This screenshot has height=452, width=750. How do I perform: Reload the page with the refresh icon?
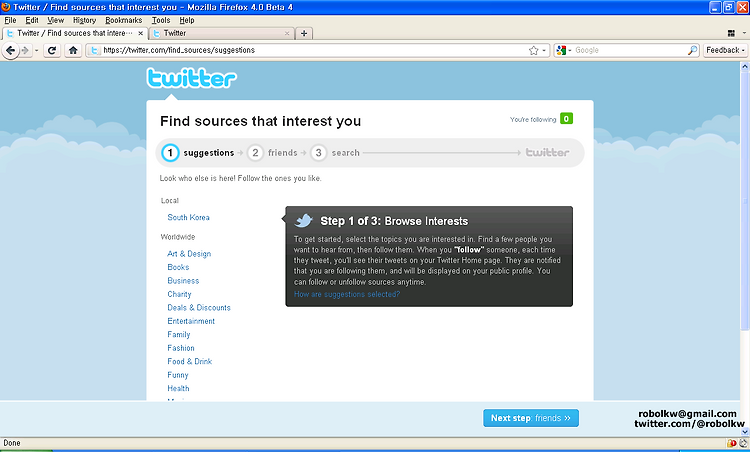pos(52,50)
